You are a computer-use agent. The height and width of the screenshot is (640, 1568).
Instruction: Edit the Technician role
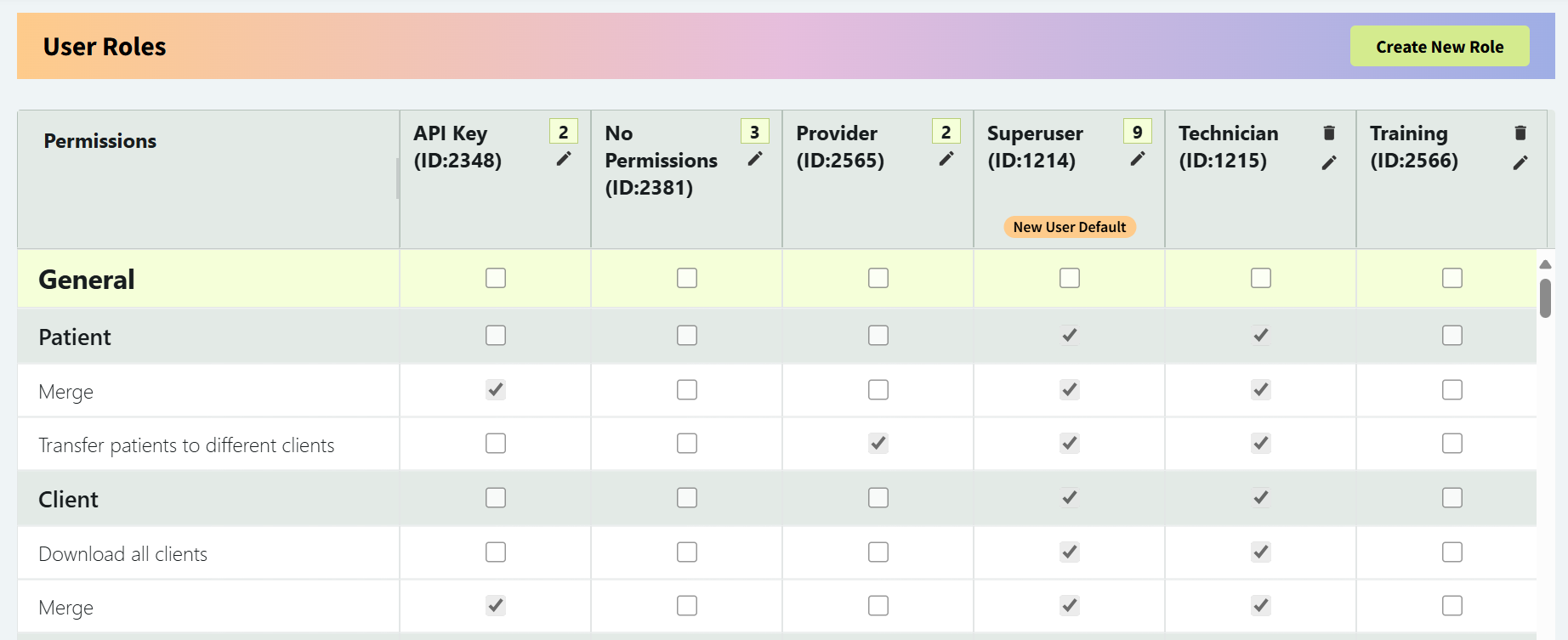(x=1329, y=162)
